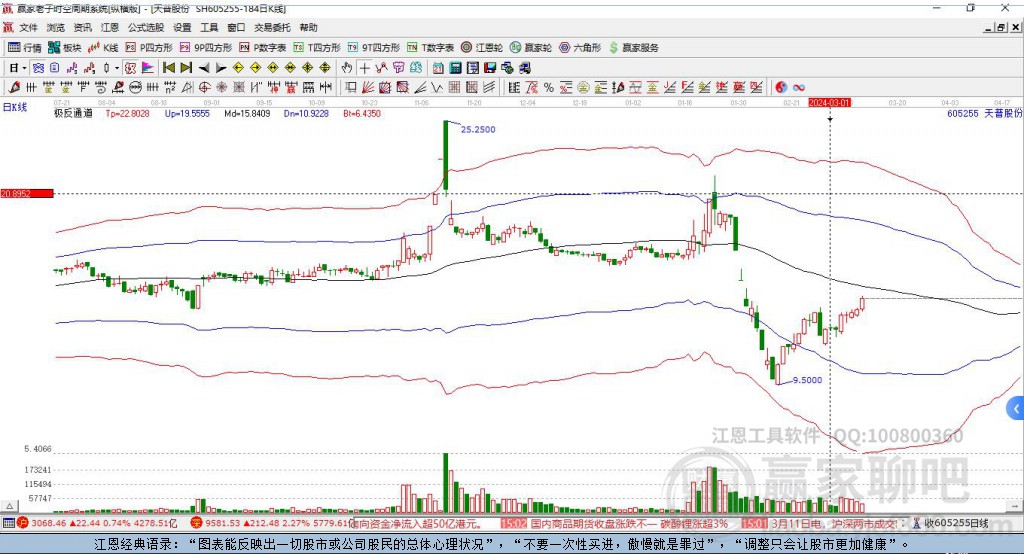Select the percent % drawing tool
Image resolution: width=1024 pixels, height=554 pixels.
(549, 88)
